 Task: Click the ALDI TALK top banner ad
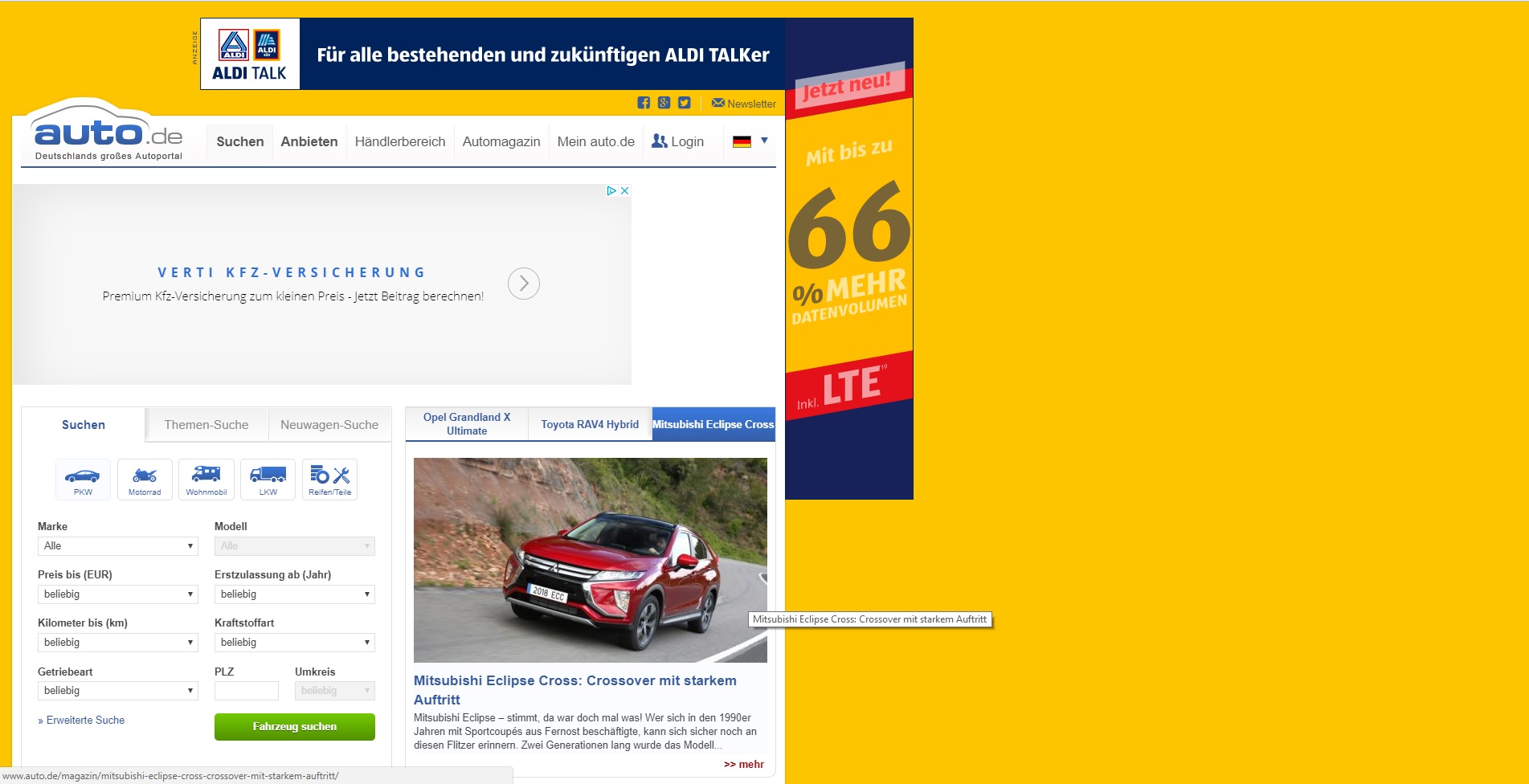tap(493, 54)
